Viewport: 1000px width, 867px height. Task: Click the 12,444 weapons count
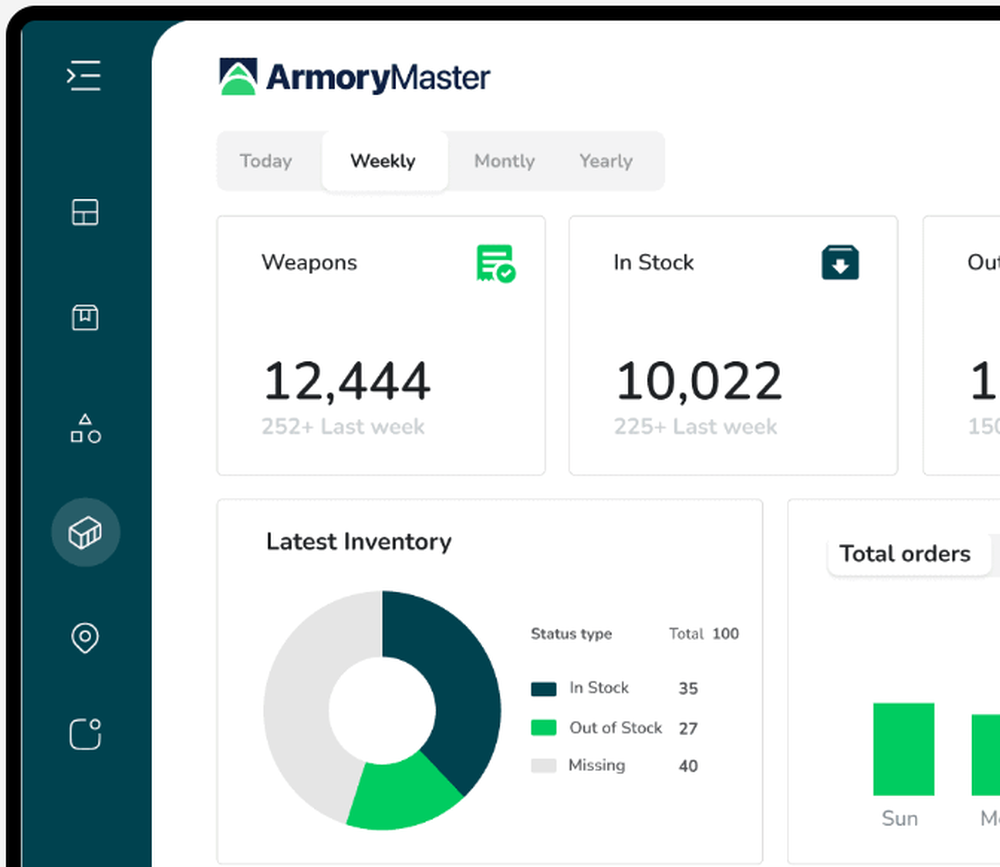(x=346, y=381)
